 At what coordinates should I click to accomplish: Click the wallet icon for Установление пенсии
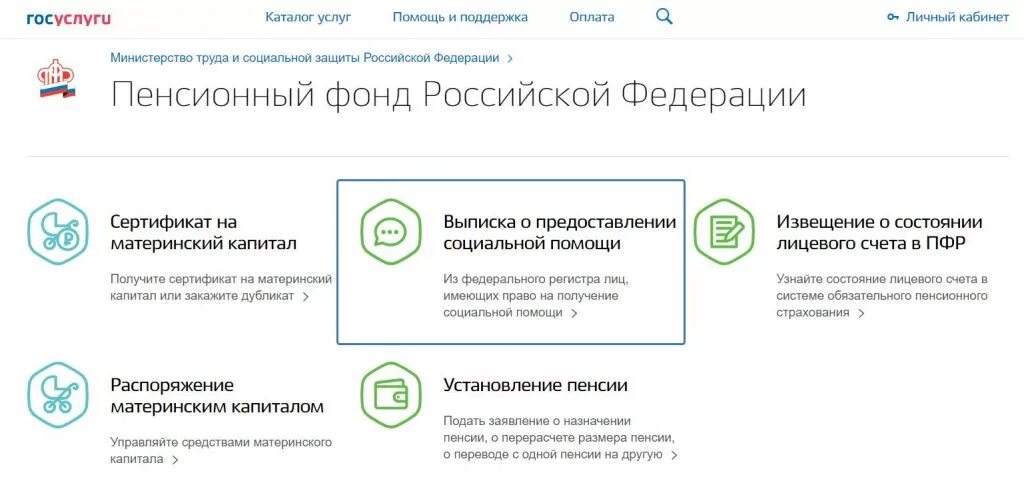[x=391, y=395]
